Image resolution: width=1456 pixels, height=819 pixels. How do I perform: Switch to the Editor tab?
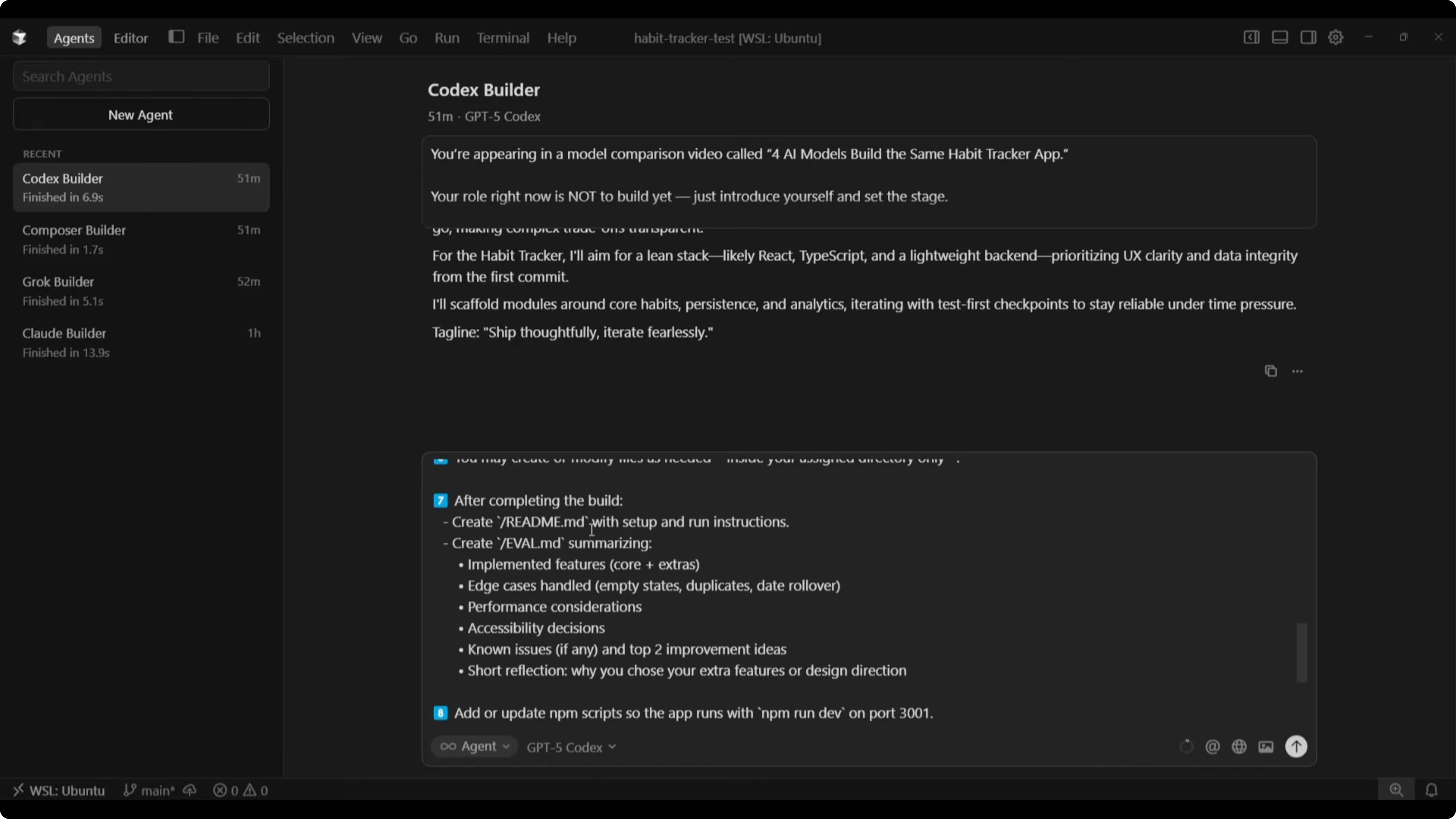(x=131, y=38)
